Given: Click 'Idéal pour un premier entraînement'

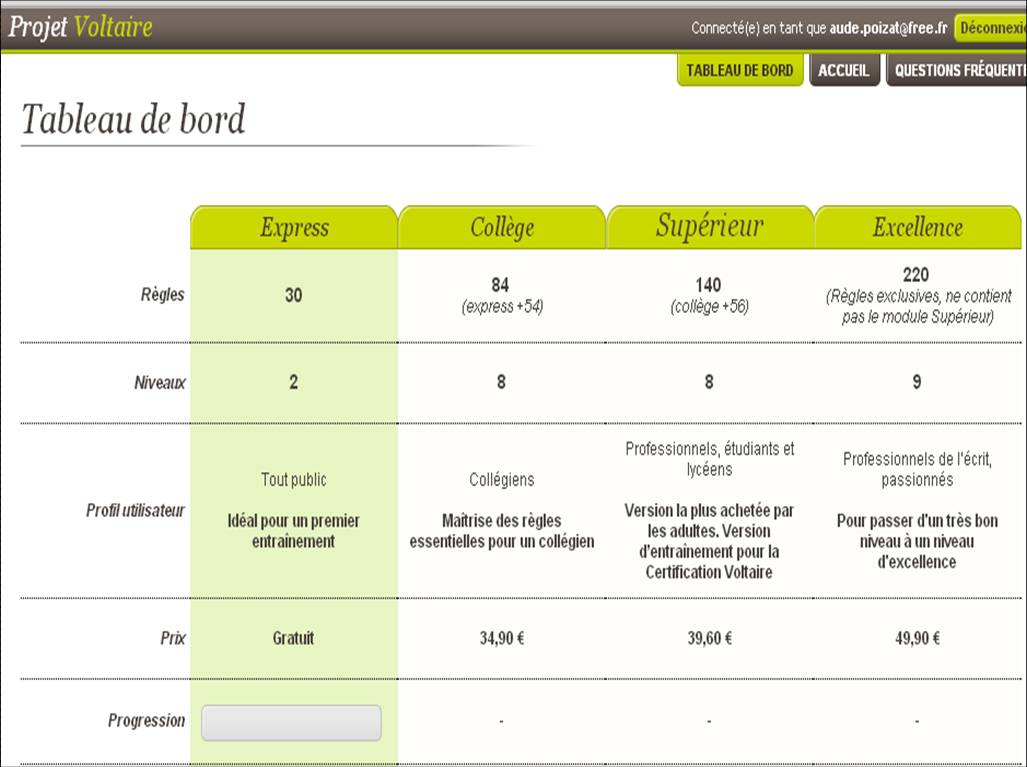Looking at the screenshot, I should click(293, 531).
